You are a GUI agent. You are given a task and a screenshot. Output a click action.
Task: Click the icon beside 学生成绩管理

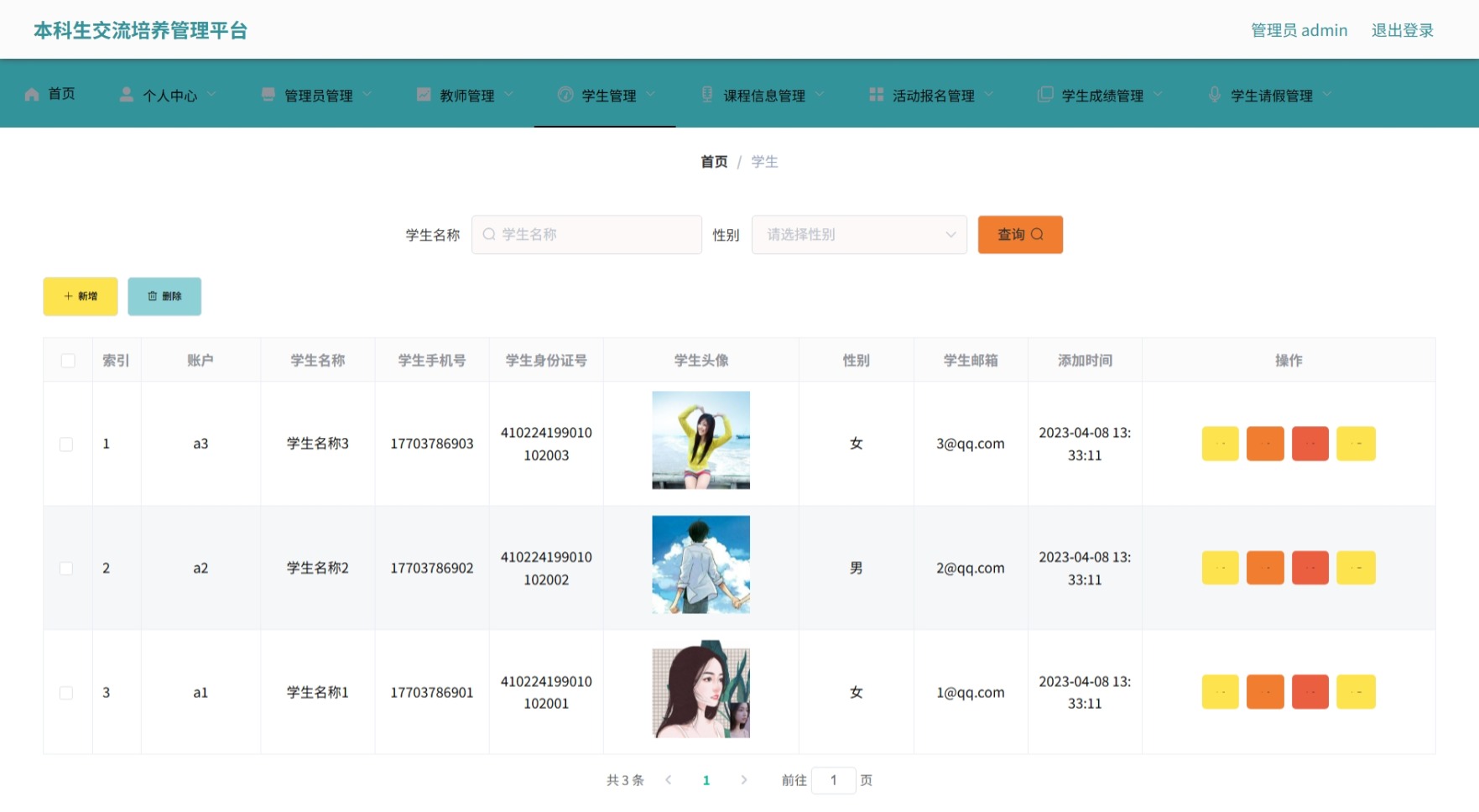tap(1045, 94)
